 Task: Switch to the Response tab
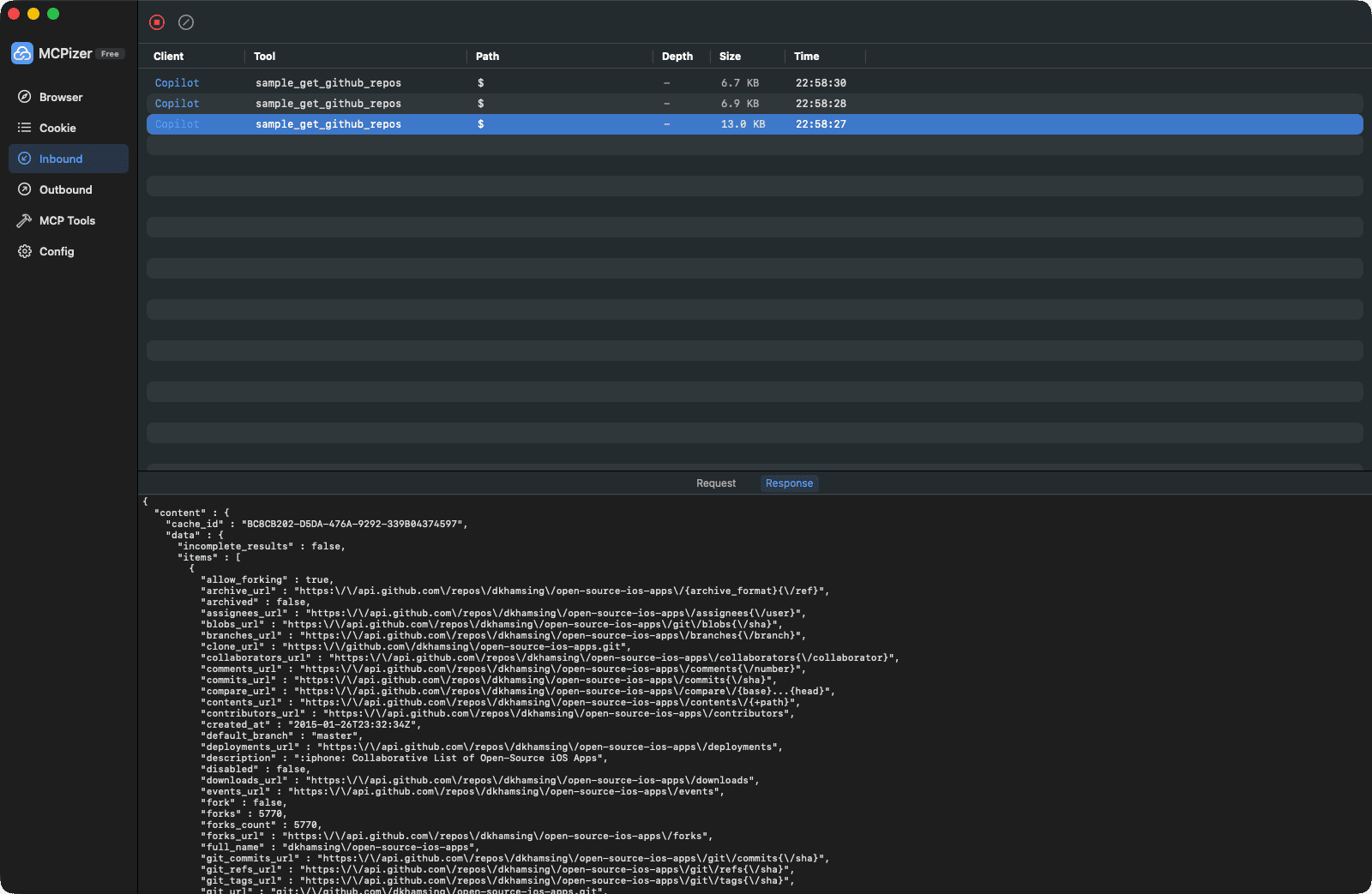click(789, 483)
